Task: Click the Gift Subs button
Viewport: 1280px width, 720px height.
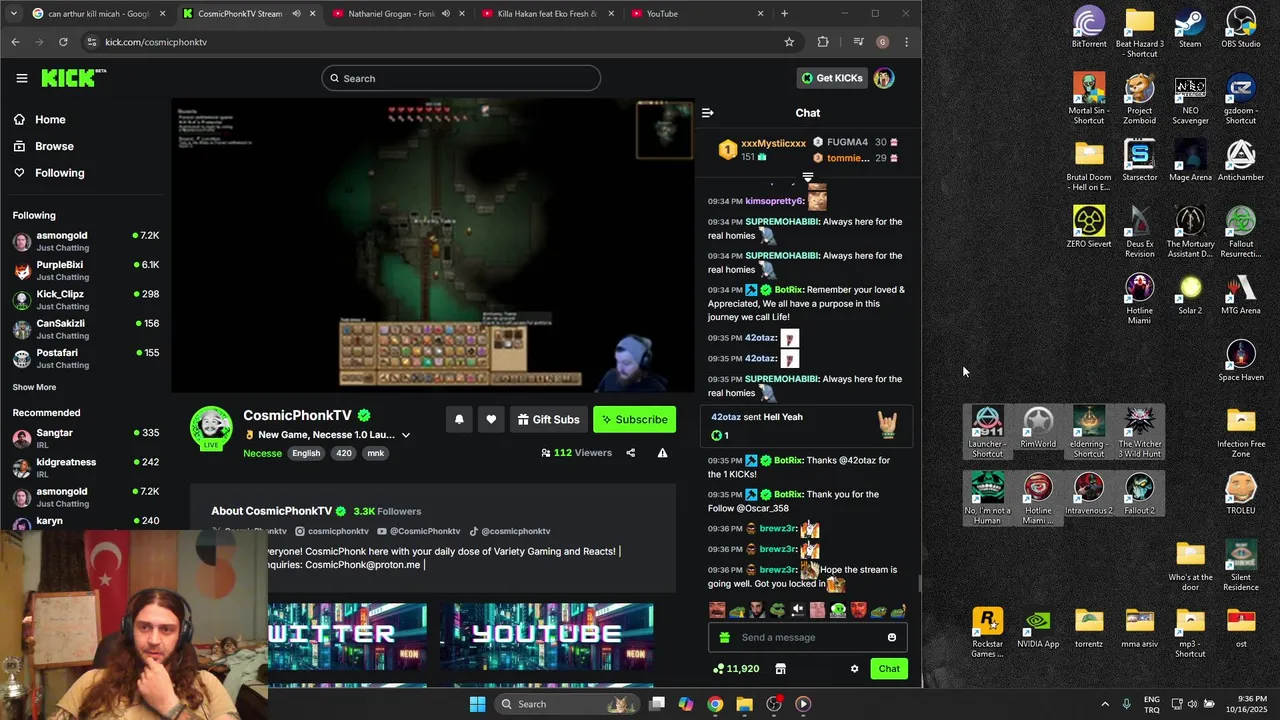Action: coord(548,420)
